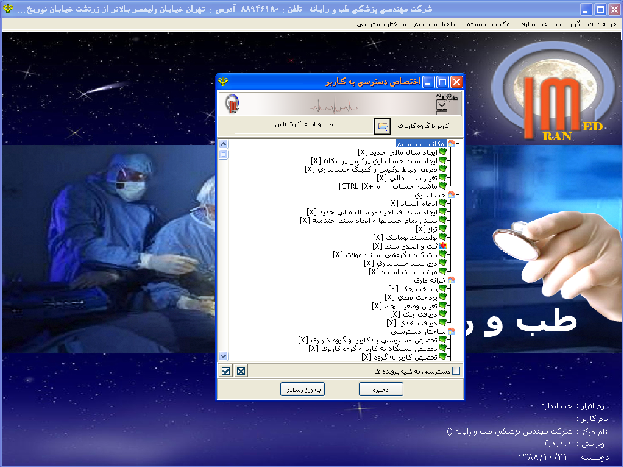Open the user selection browse button
Image resolution: width=623 pixels, height=467 pixels.
(382, 126)
